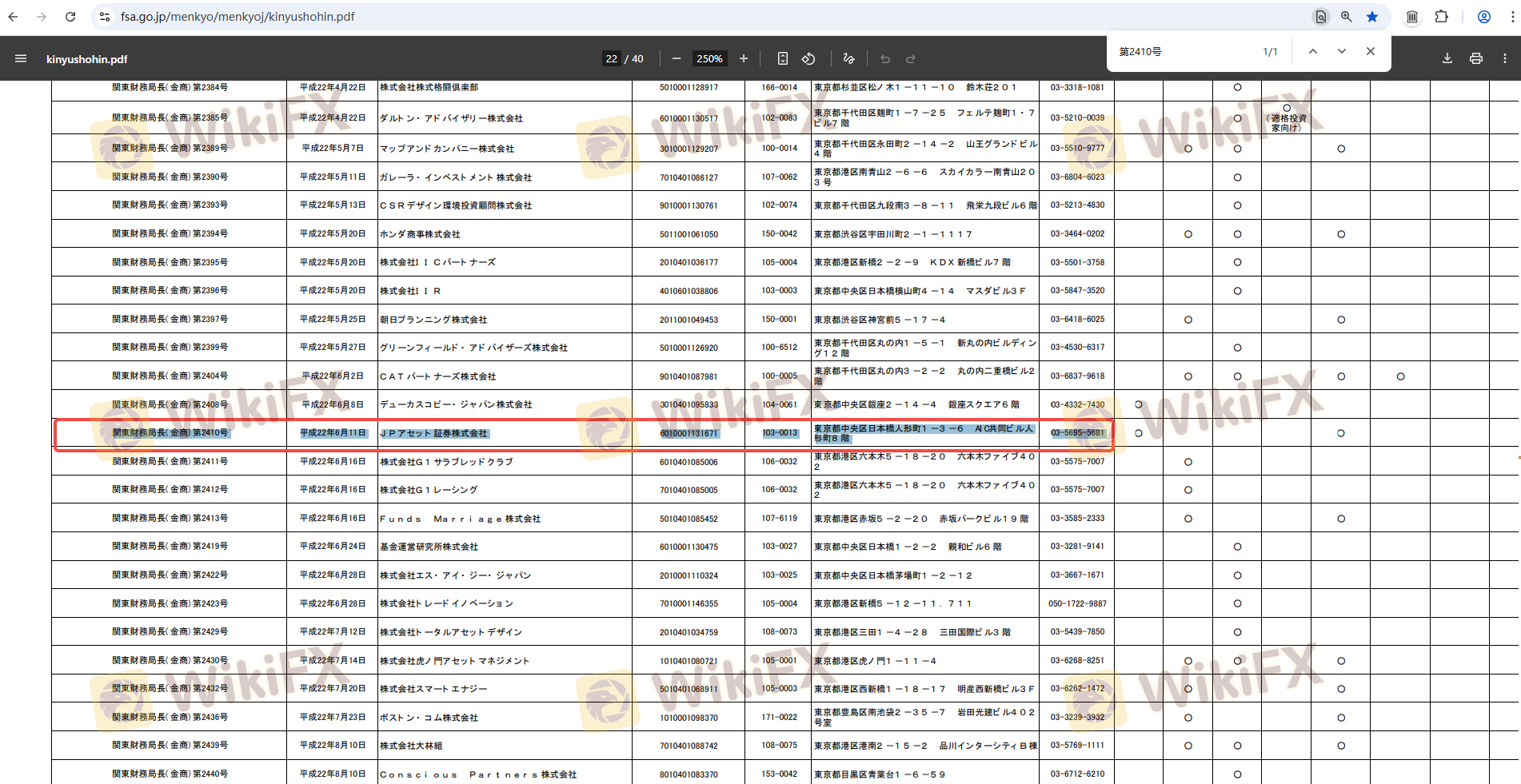Open the Chrome three-dot menu
Image resolution: width=1521 pixels, height=784 pixels.
click(x=1512, y=17)
